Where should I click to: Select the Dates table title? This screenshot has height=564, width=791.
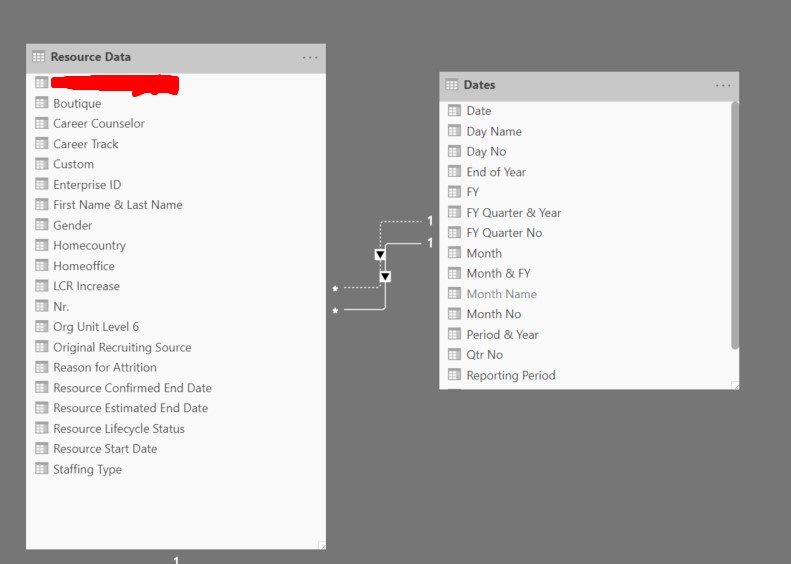click(x=479, y=85)
